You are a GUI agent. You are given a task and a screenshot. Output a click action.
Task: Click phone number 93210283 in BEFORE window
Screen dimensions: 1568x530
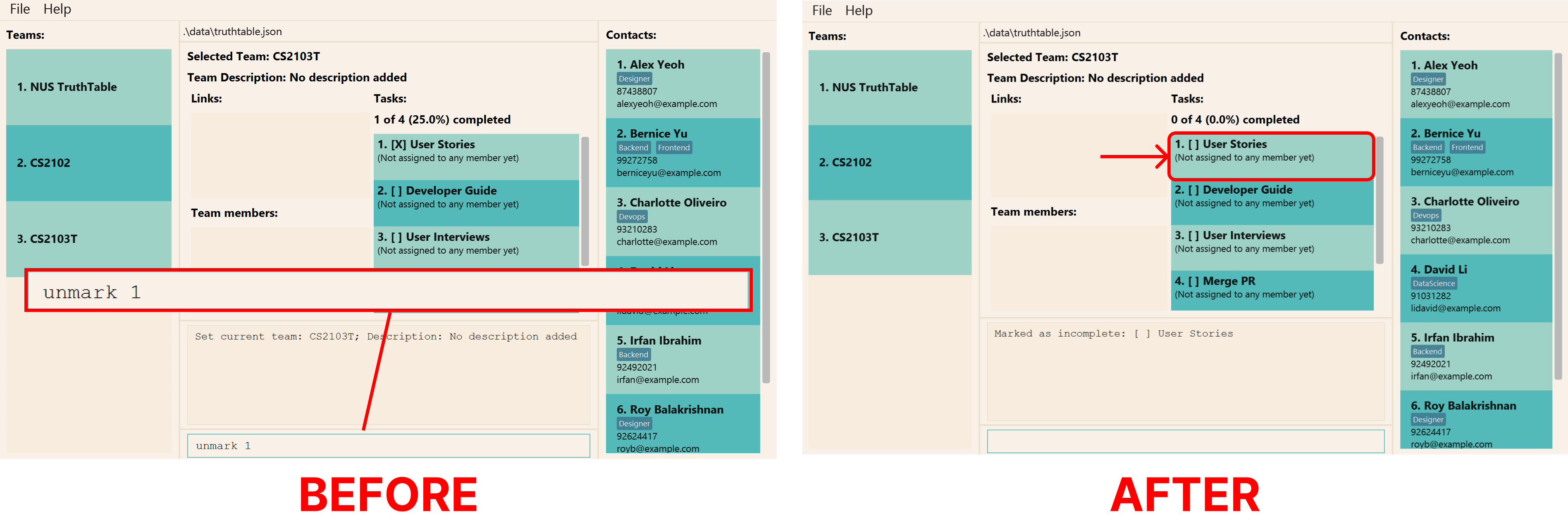point(637,229)
